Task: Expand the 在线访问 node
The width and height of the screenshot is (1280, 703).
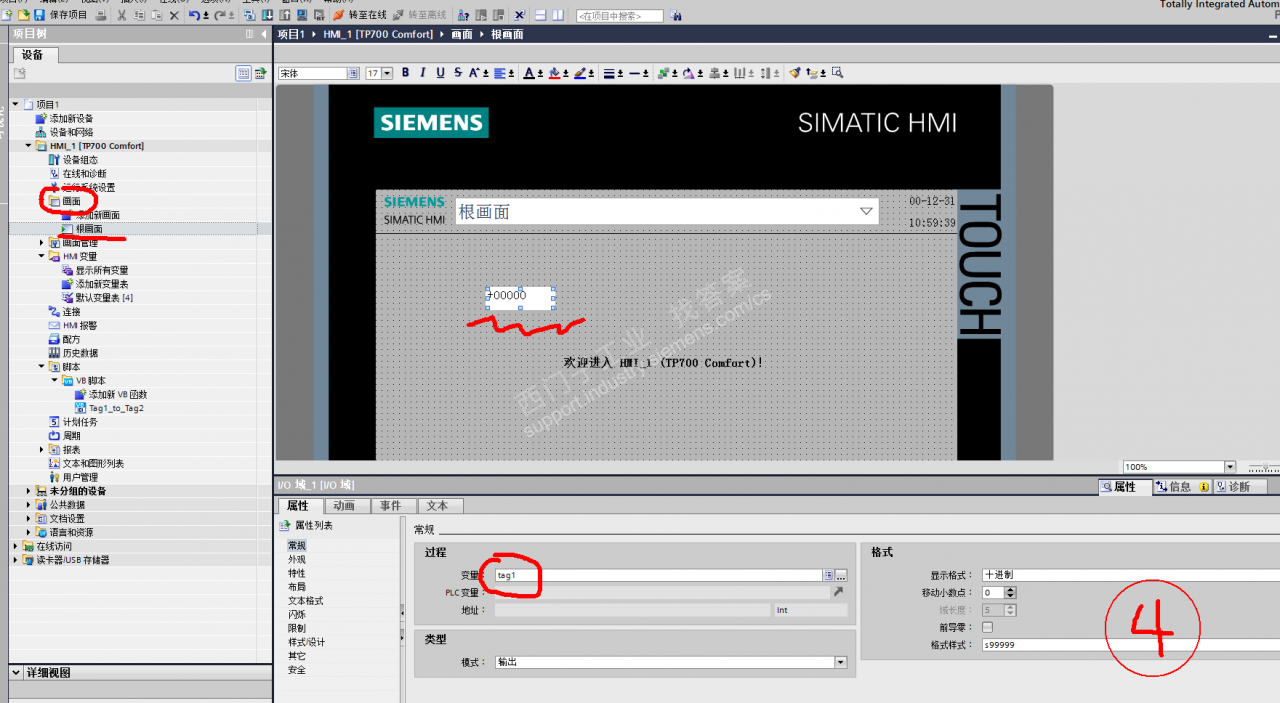Action: [x=16, y=547]
